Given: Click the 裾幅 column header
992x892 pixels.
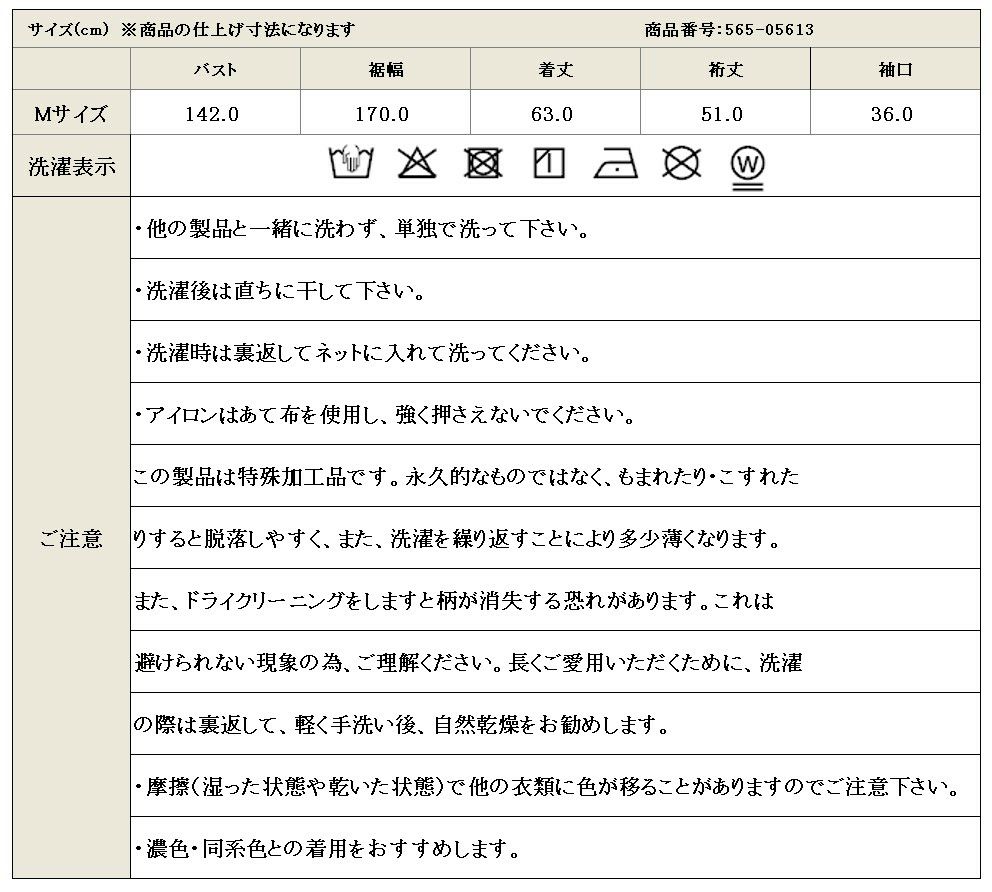Looking at the screenshot, I should [x=385, y=70].
